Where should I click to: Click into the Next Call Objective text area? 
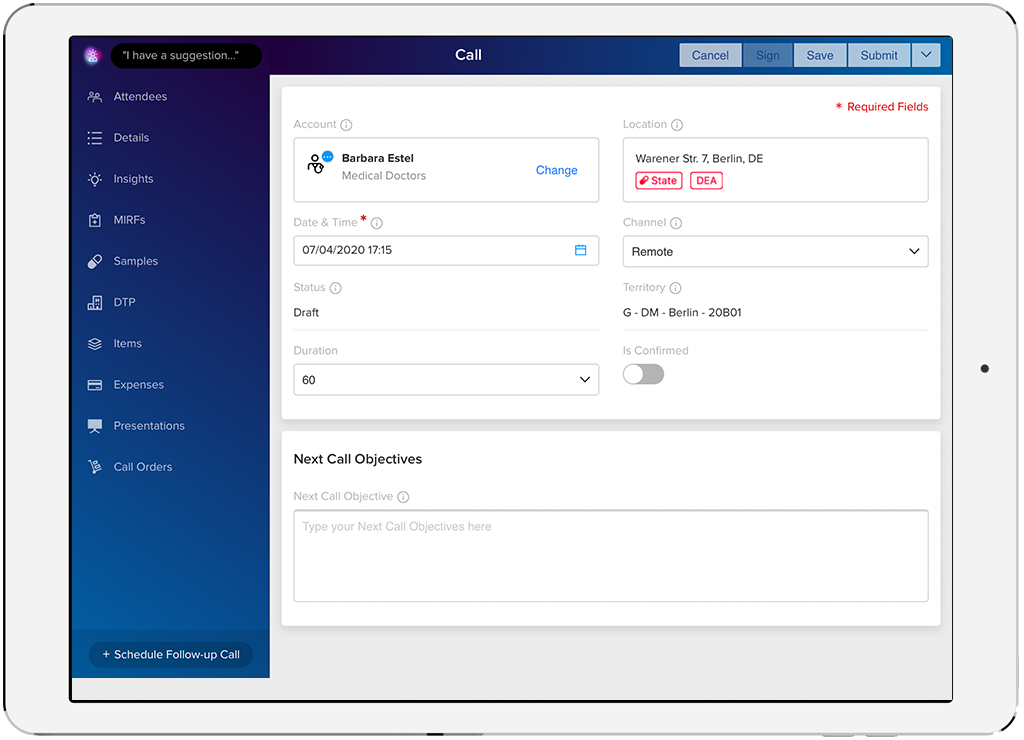tap(610, 556)
